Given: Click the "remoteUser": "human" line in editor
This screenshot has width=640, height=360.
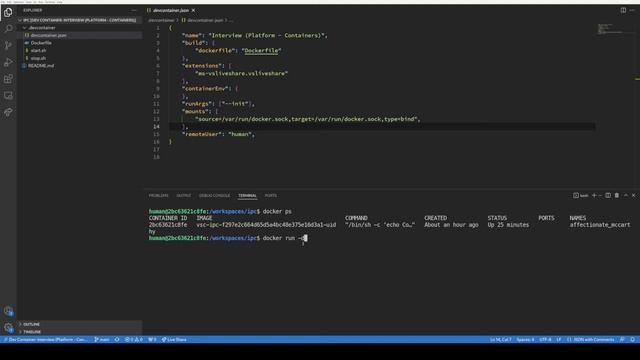Looking at the screenshot, I should 218,134.
